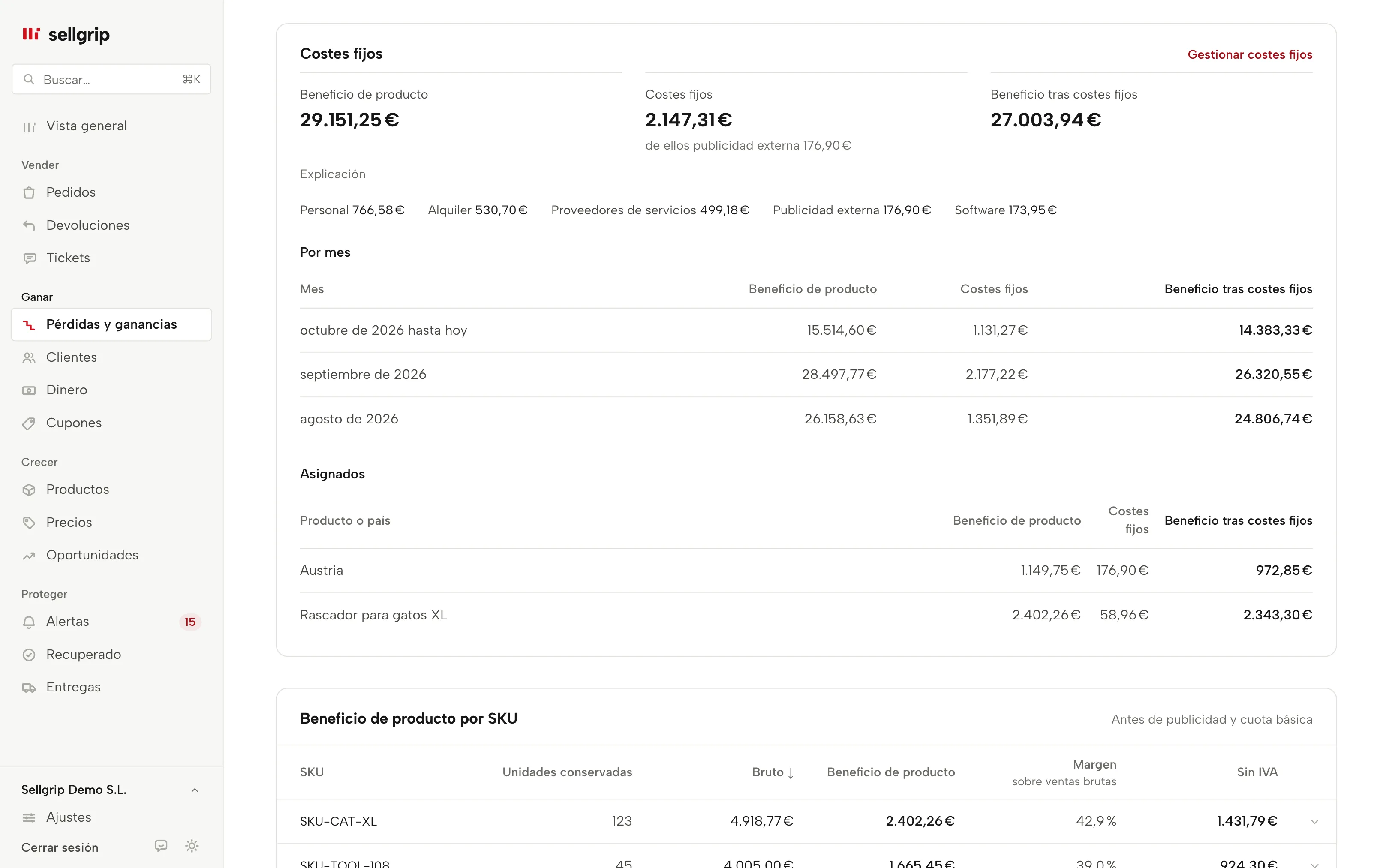This screenshot has width=1389, height=868.
Task: Select the 'octubre de 2026 hasta hoy' row
Action: point(806,330)
